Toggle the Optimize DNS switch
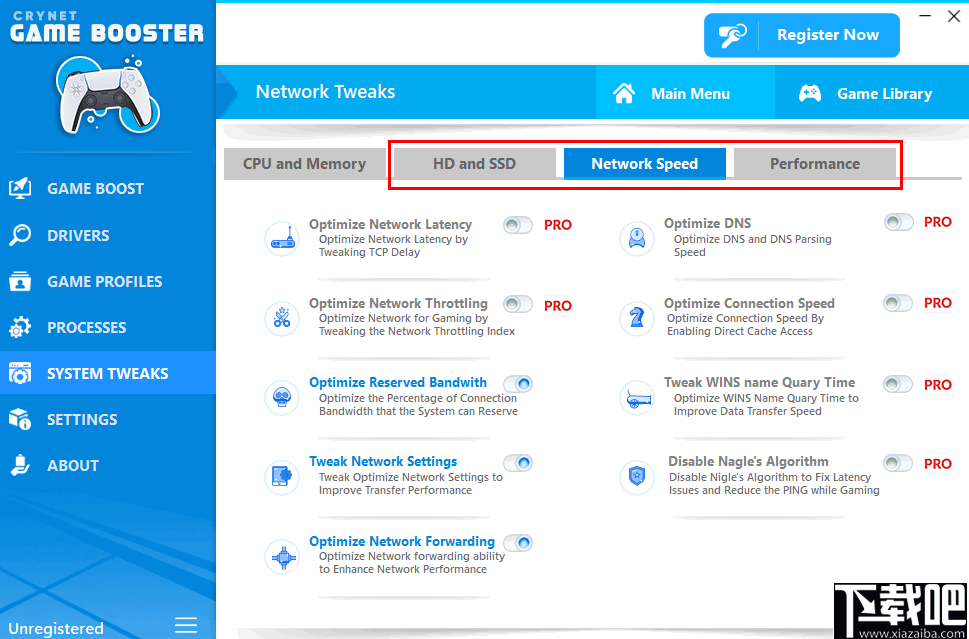Image resolution: width=969 pixels, height=639 pixels. pos(898,222)
